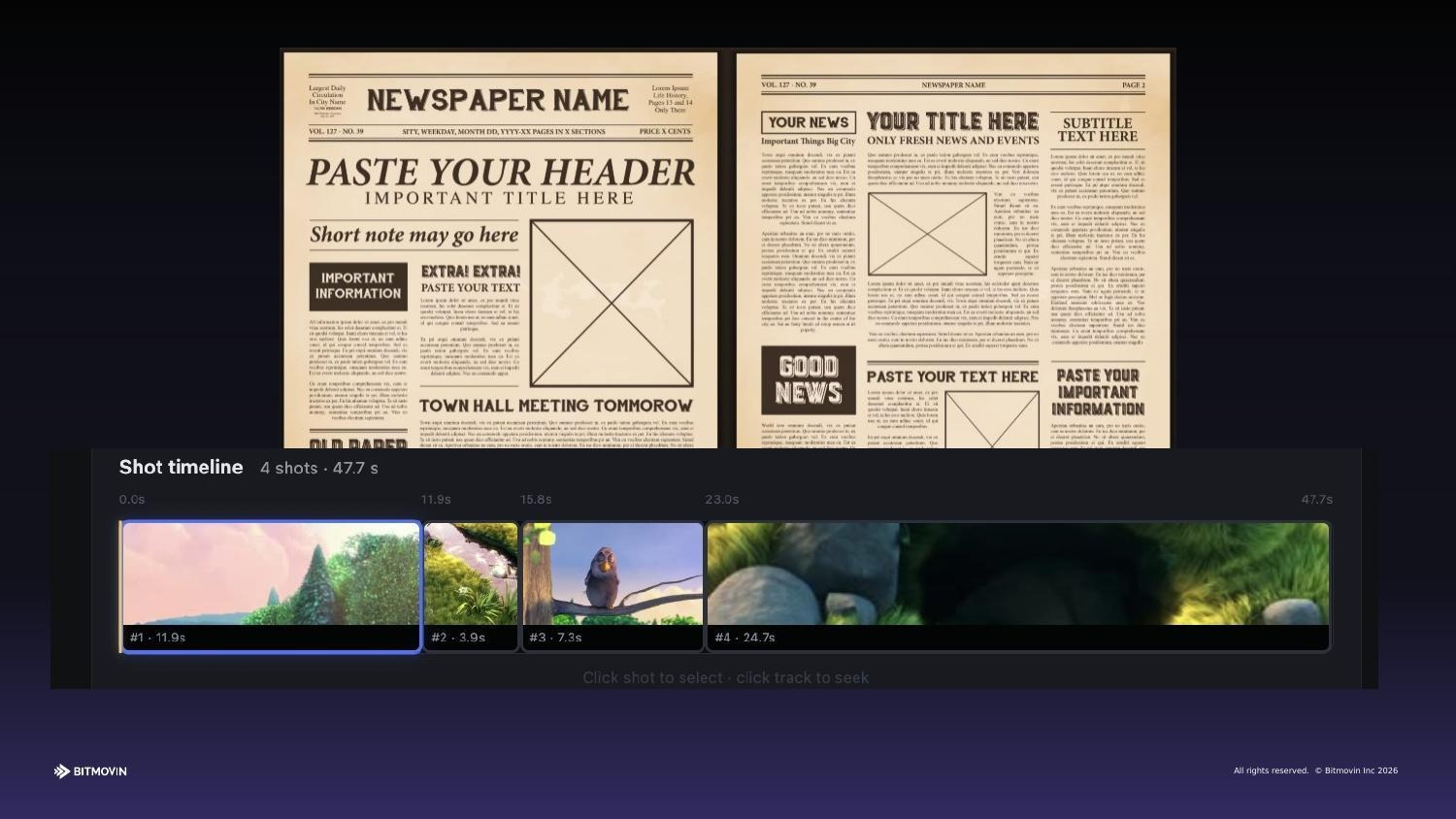Click 'Click shot to select' hint text

[x=652, y=677]
